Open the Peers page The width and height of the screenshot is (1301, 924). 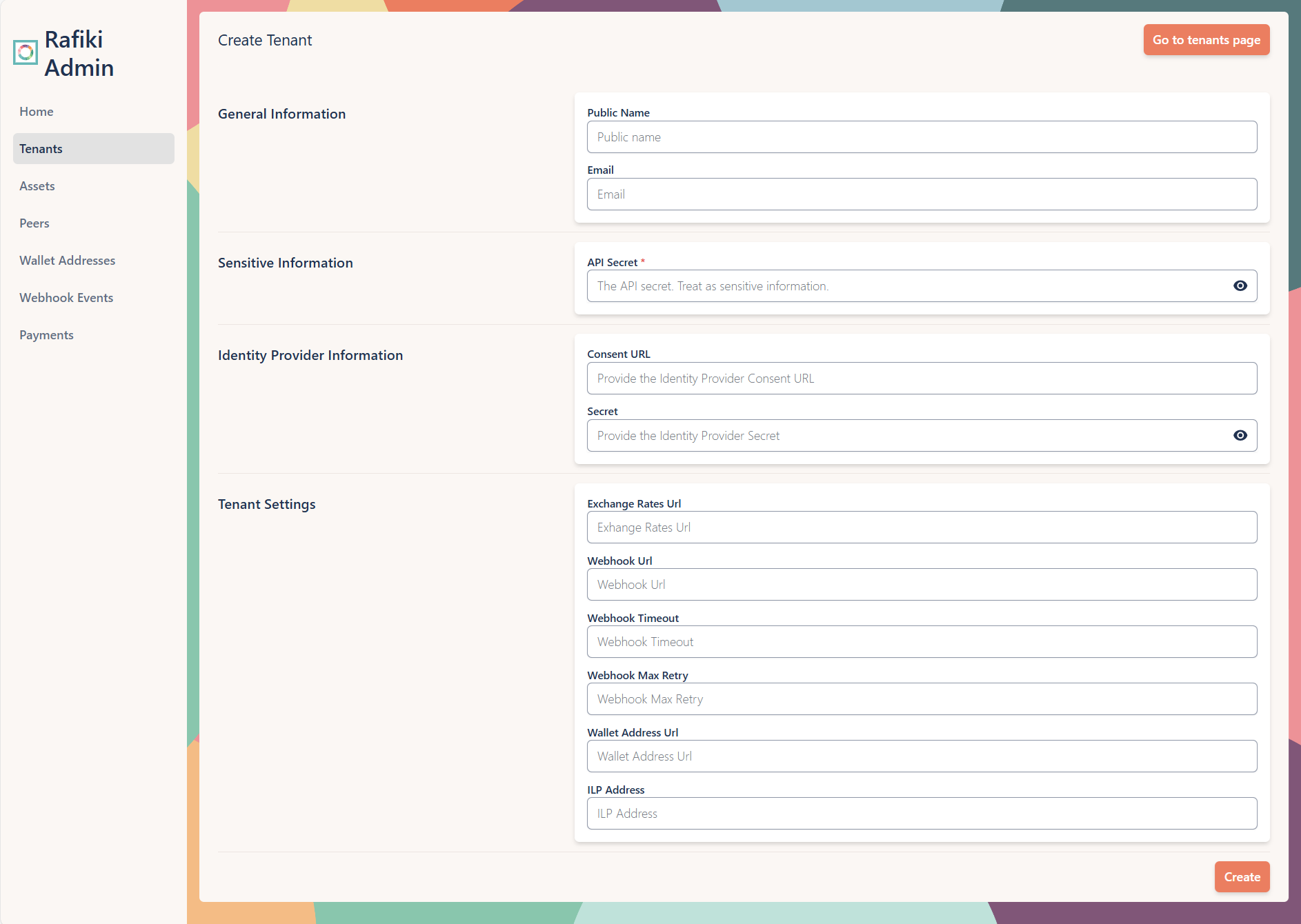point(34,223)
